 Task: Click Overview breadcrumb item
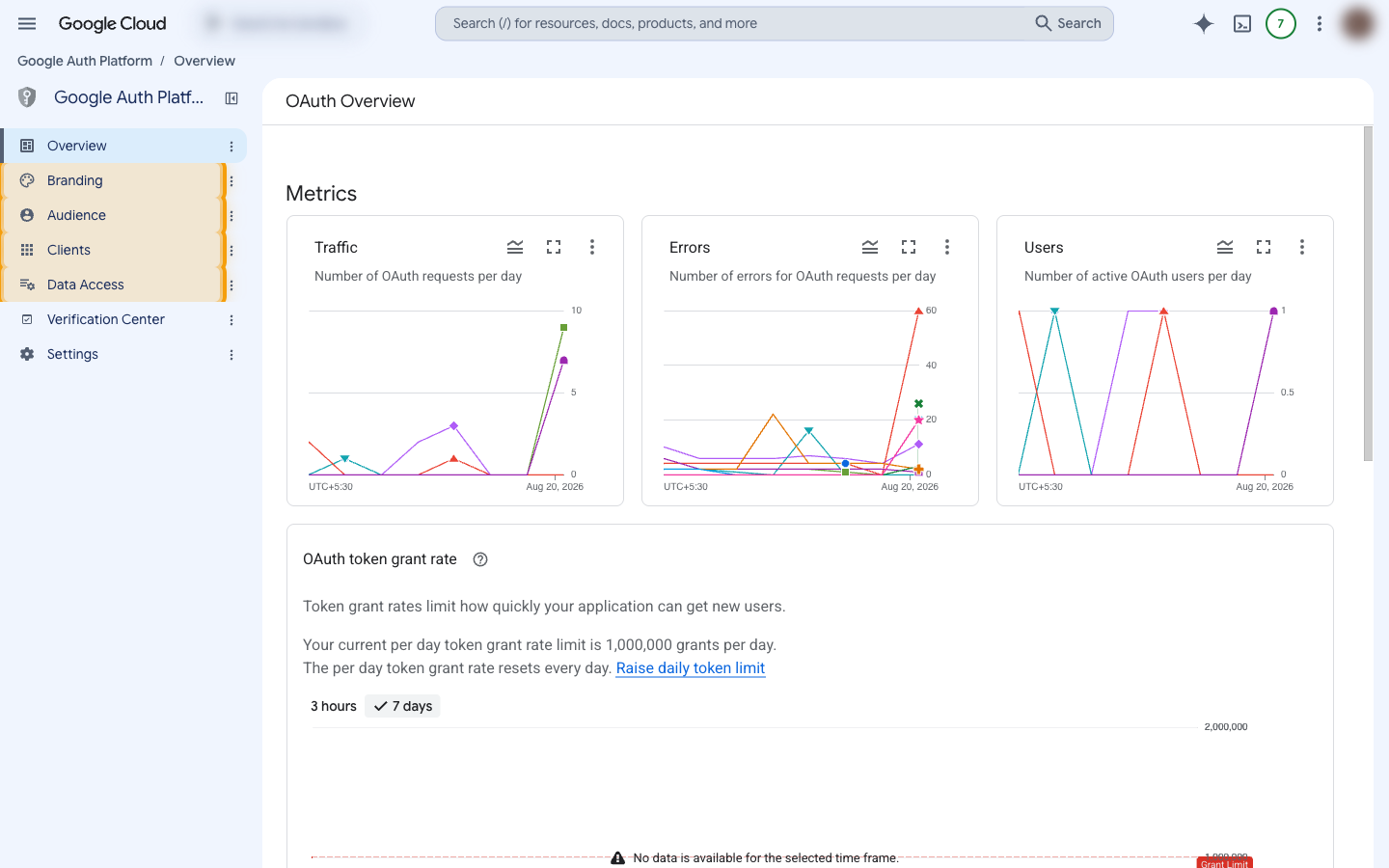click(x=204, y=61)
